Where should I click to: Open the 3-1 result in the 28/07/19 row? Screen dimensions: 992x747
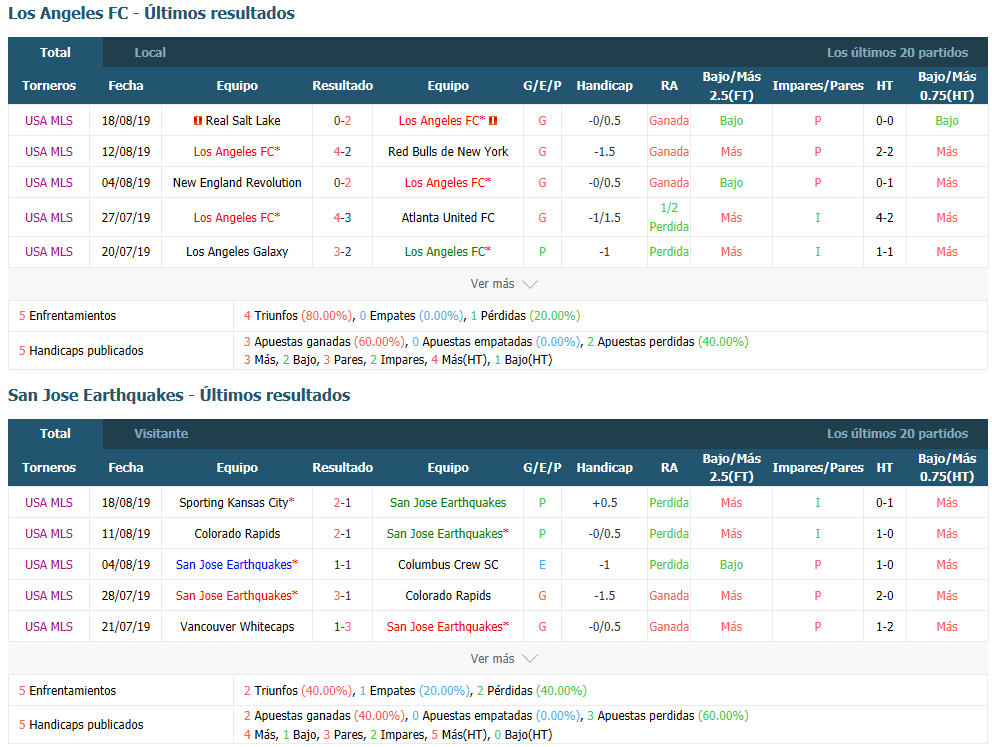click(x=342, y=596)
